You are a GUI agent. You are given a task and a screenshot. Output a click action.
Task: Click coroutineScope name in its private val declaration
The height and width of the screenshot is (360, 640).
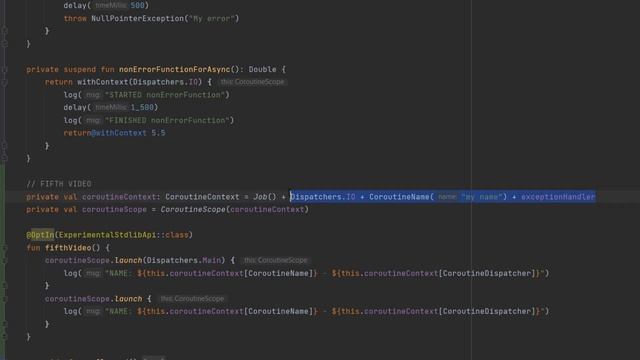pyautogui.click(x=114, y=209)
